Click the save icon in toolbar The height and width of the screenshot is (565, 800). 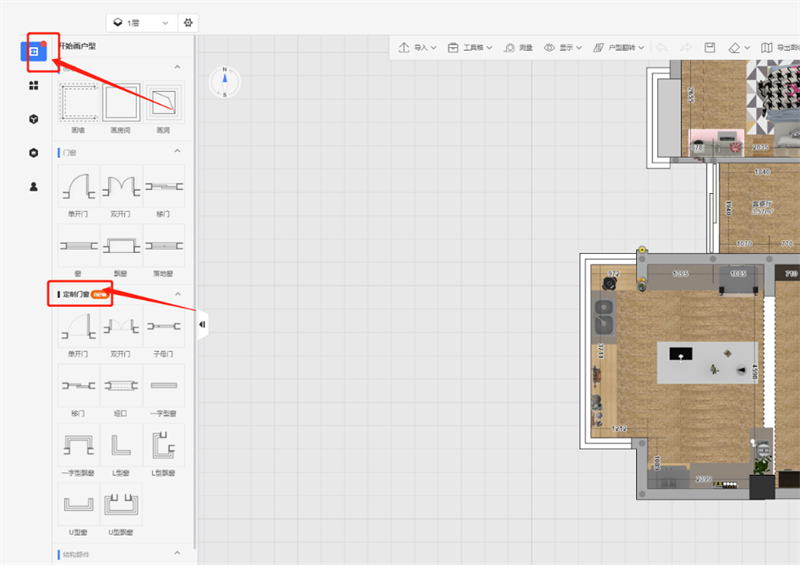(x=710, y=47)
